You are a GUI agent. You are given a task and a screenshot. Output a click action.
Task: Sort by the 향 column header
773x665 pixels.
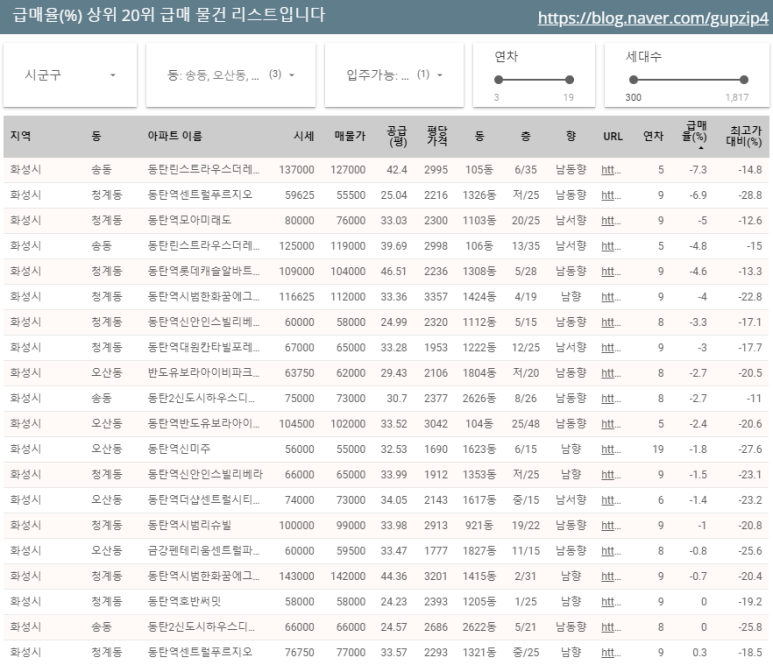click(x=571, y=136)
